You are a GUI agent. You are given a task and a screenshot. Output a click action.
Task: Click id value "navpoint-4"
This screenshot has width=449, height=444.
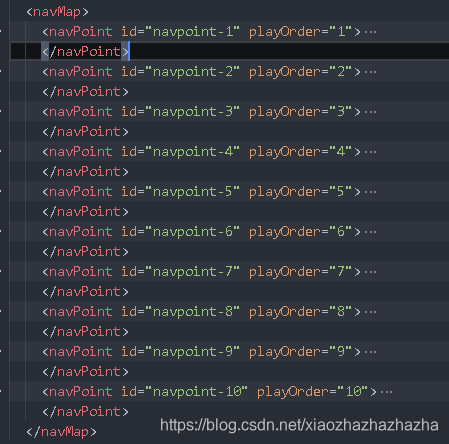192,152
